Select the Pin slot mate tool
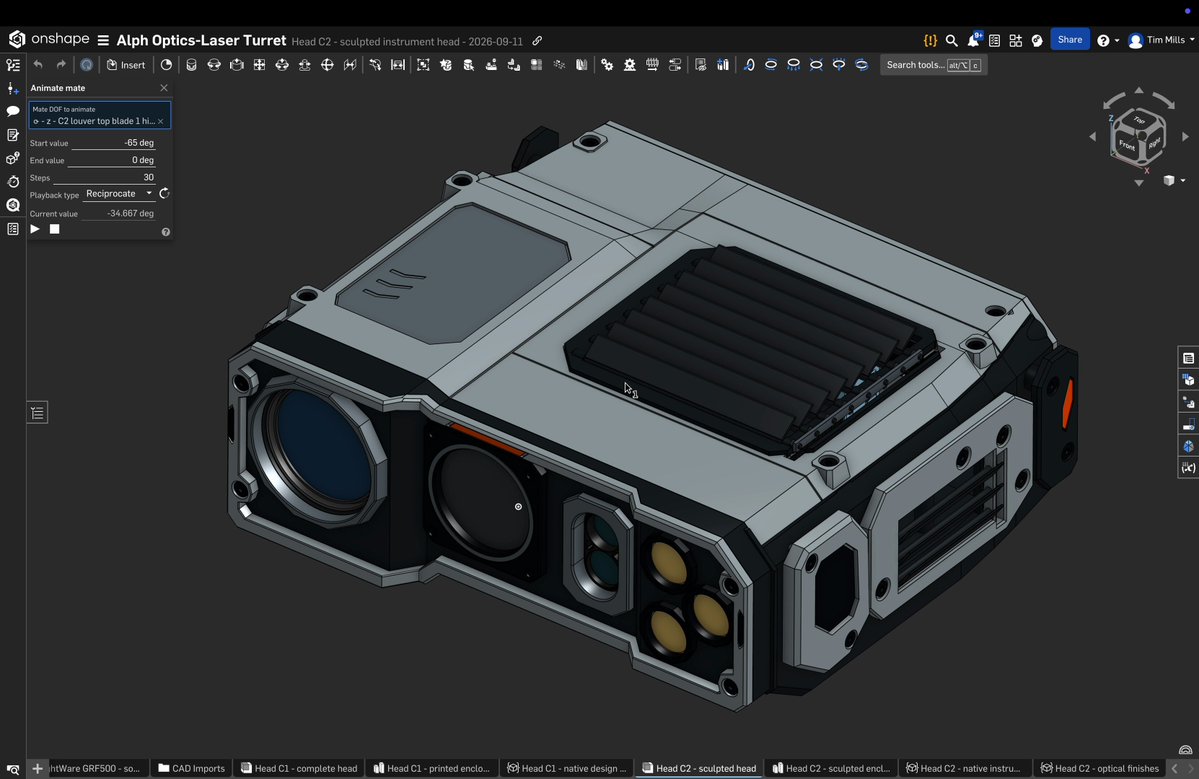This screenshot has height=779, width=1199. (304, 65)
